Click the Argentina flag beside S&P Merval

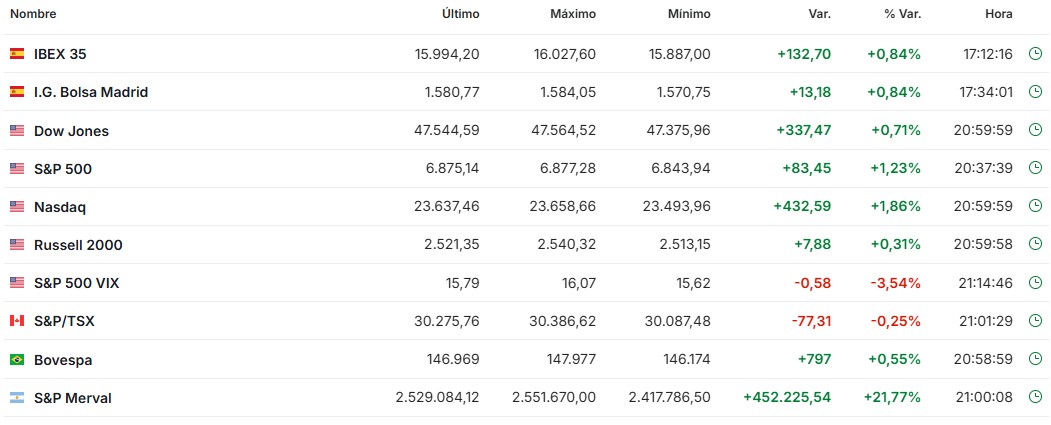pos(17,398)
